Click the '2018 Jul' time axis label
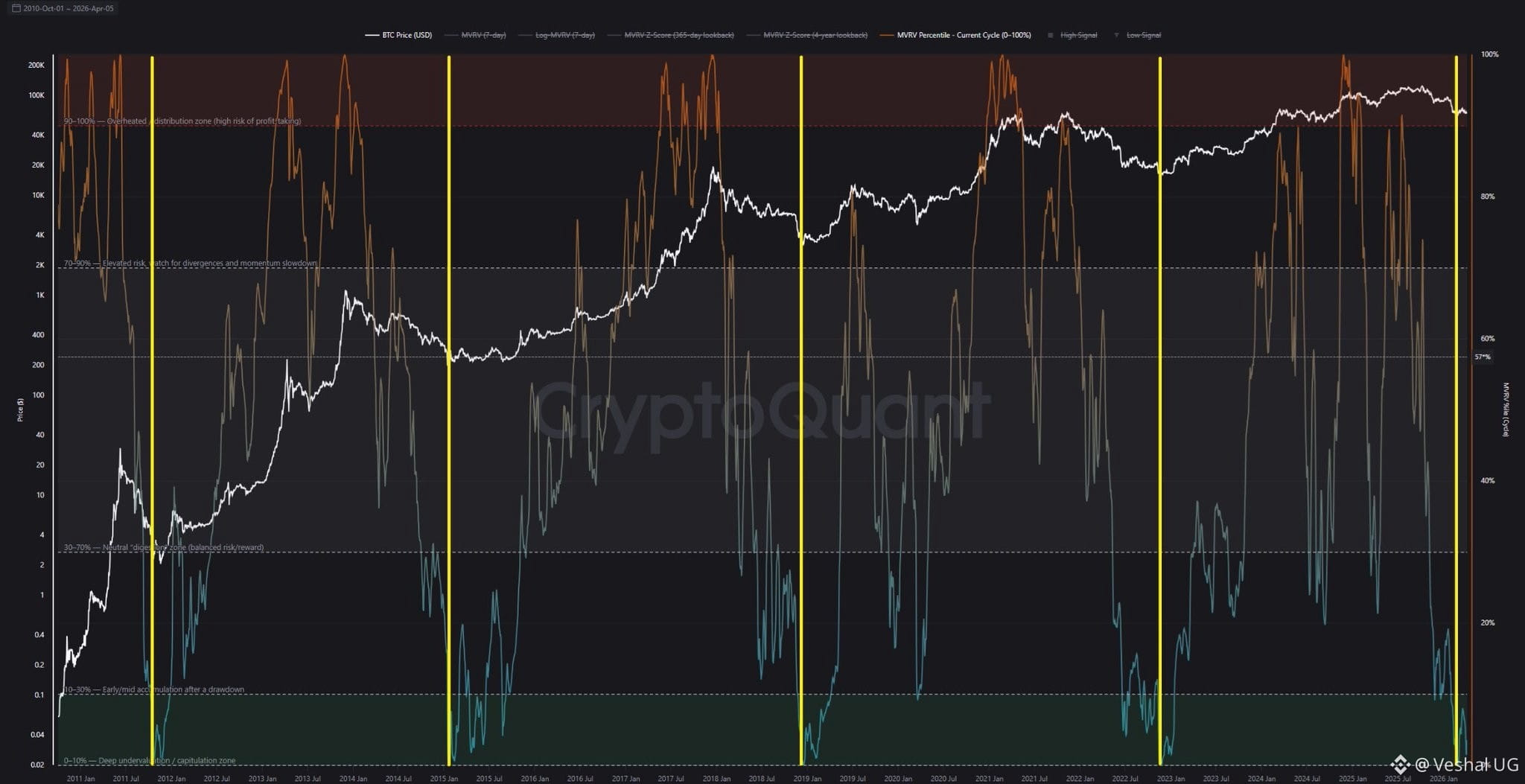The width and height of the screenshot is (1525, 784). coord(762,779)
